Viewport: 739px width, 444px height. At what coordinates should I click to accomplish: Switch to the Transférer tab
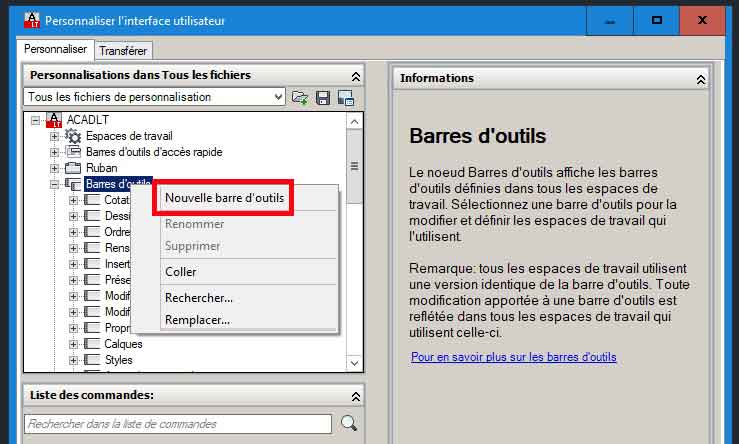pyautogui.click(x=123, y=50)
